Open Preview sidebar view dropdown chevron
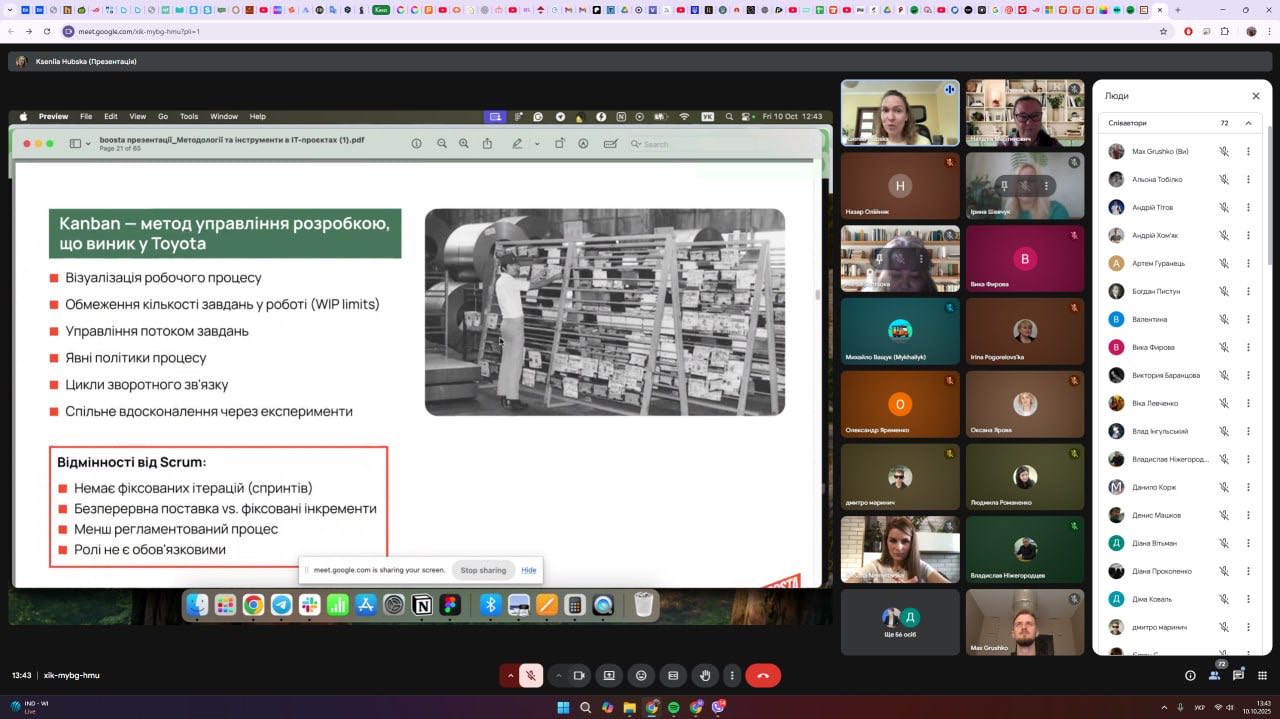 (x=88, y=144)
